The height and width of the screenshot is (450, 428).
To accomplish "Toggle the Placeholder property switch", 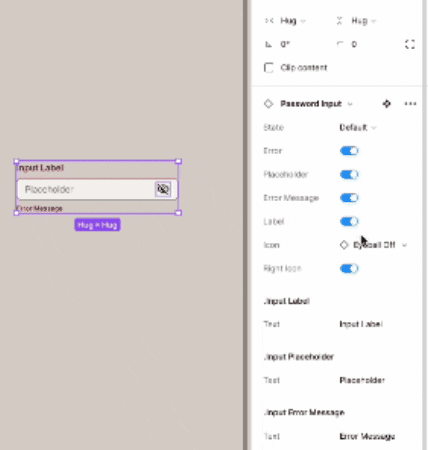I will click(x=349, y=175).
